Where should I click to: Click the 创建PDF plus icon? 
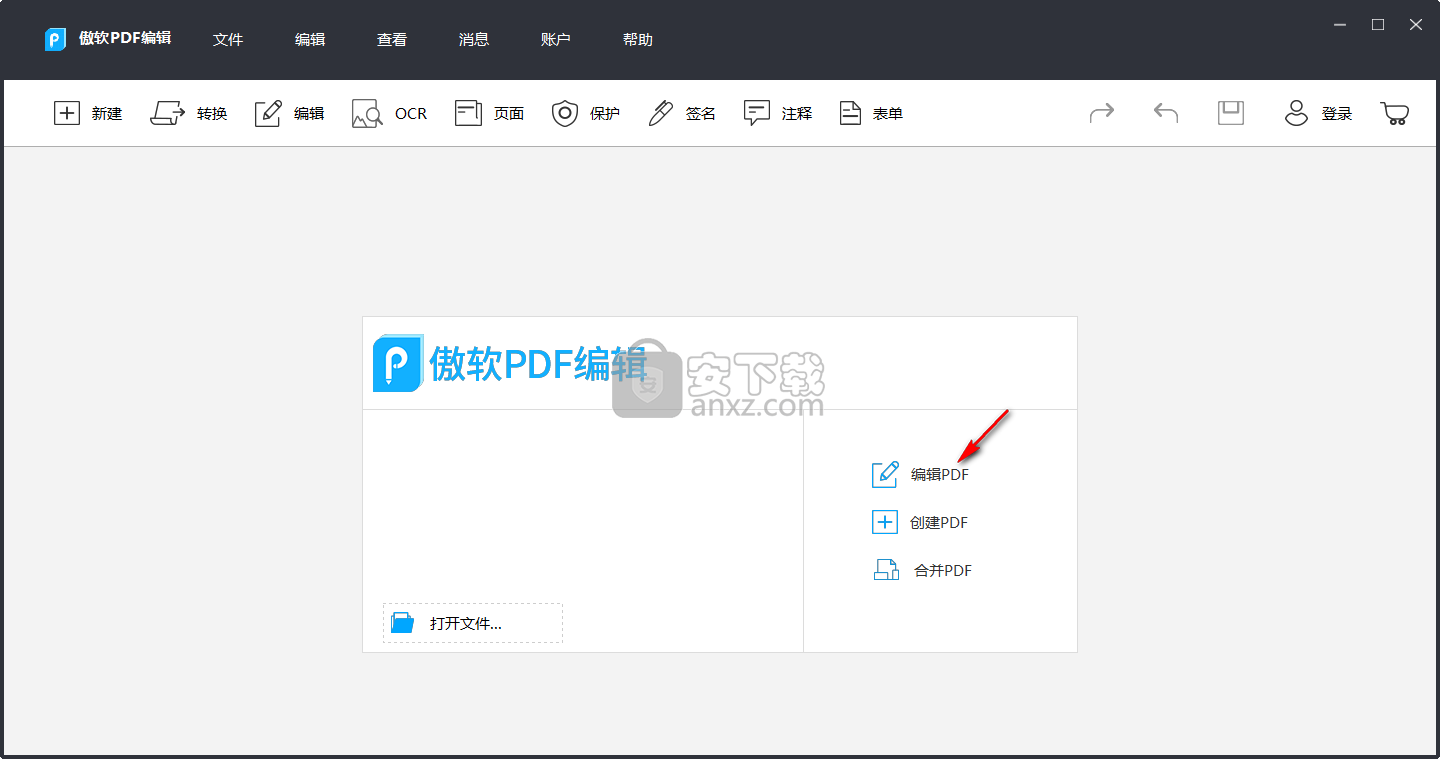click(x=885, y=522)
